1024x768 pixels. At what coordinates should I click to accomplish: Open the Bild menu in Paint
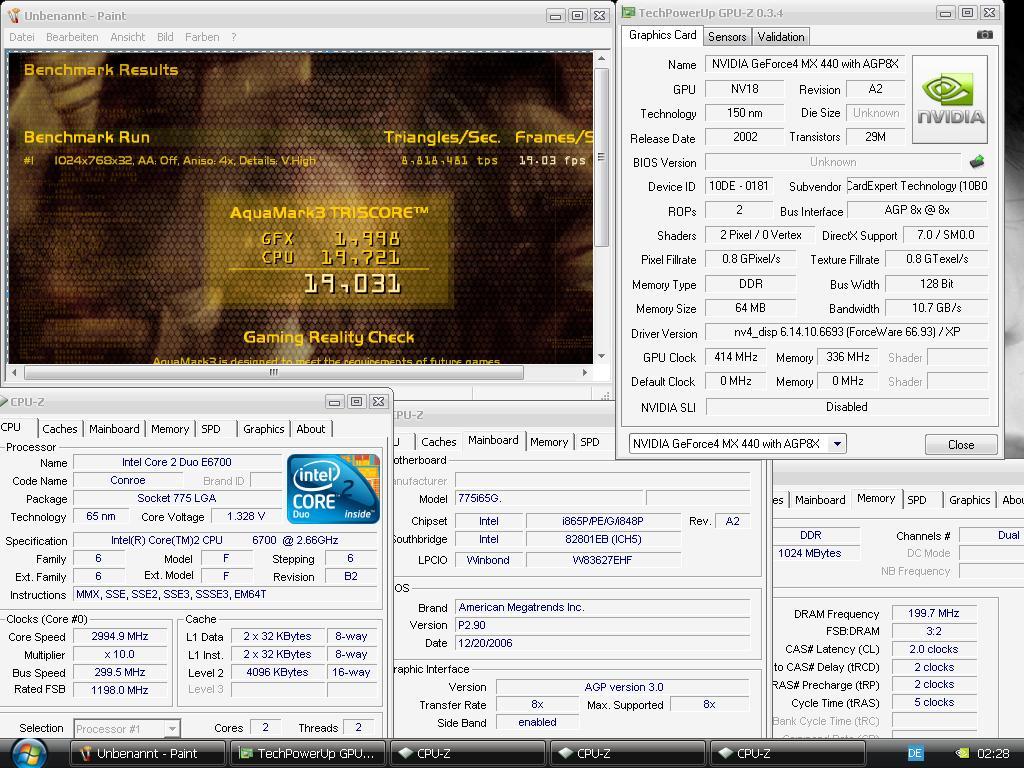[165, 37]
